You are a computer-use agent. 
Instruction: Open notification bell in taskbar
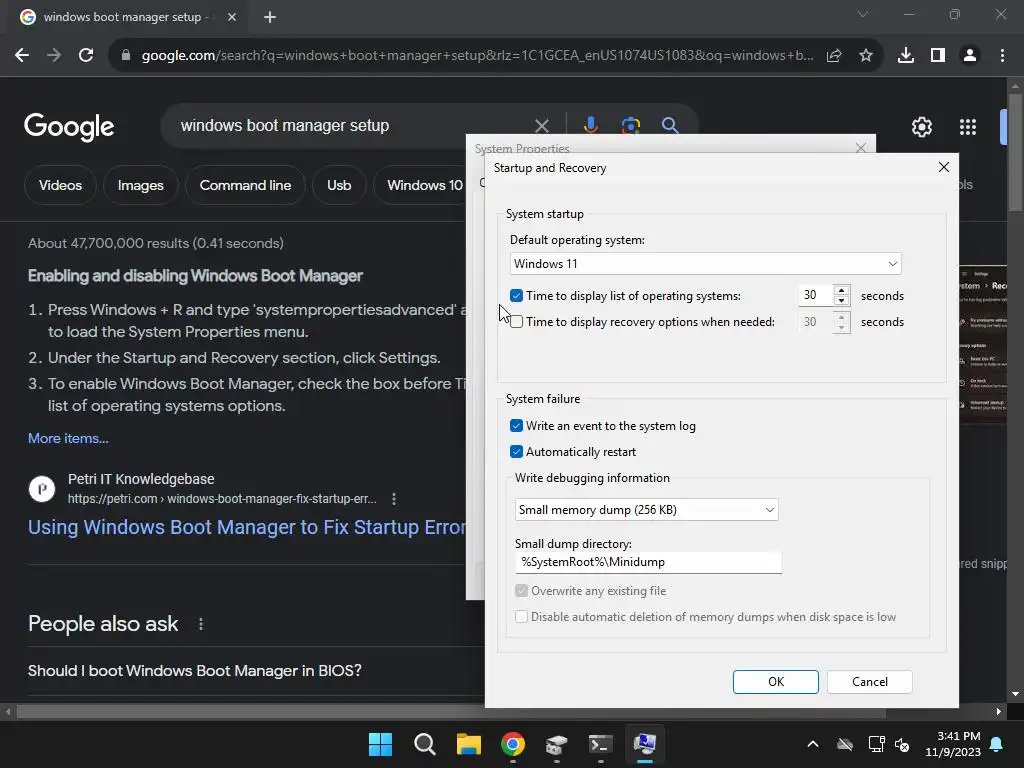pyautogui.click(x=997, y=744)
